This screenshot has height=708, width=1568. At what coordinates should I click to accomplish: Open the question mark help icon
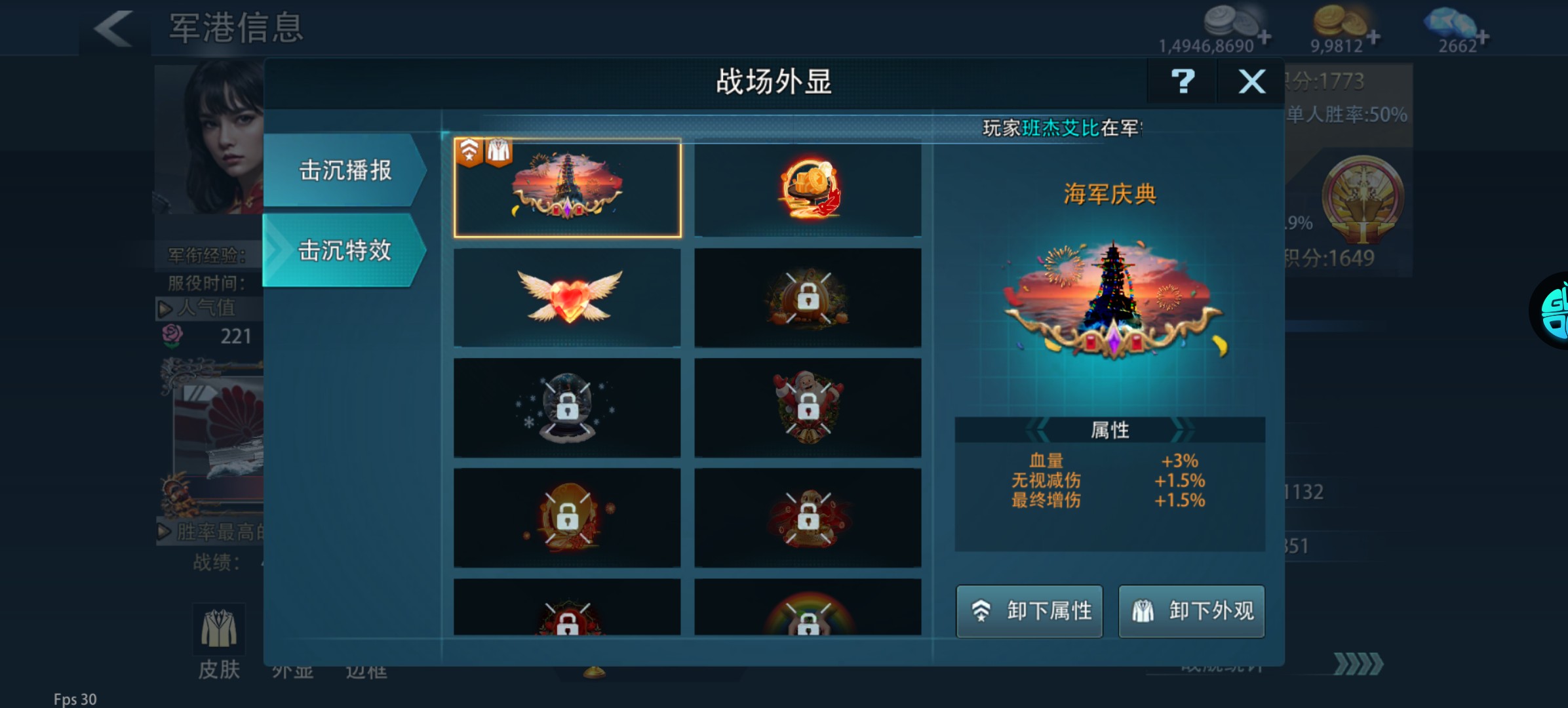click(1183, 82)
